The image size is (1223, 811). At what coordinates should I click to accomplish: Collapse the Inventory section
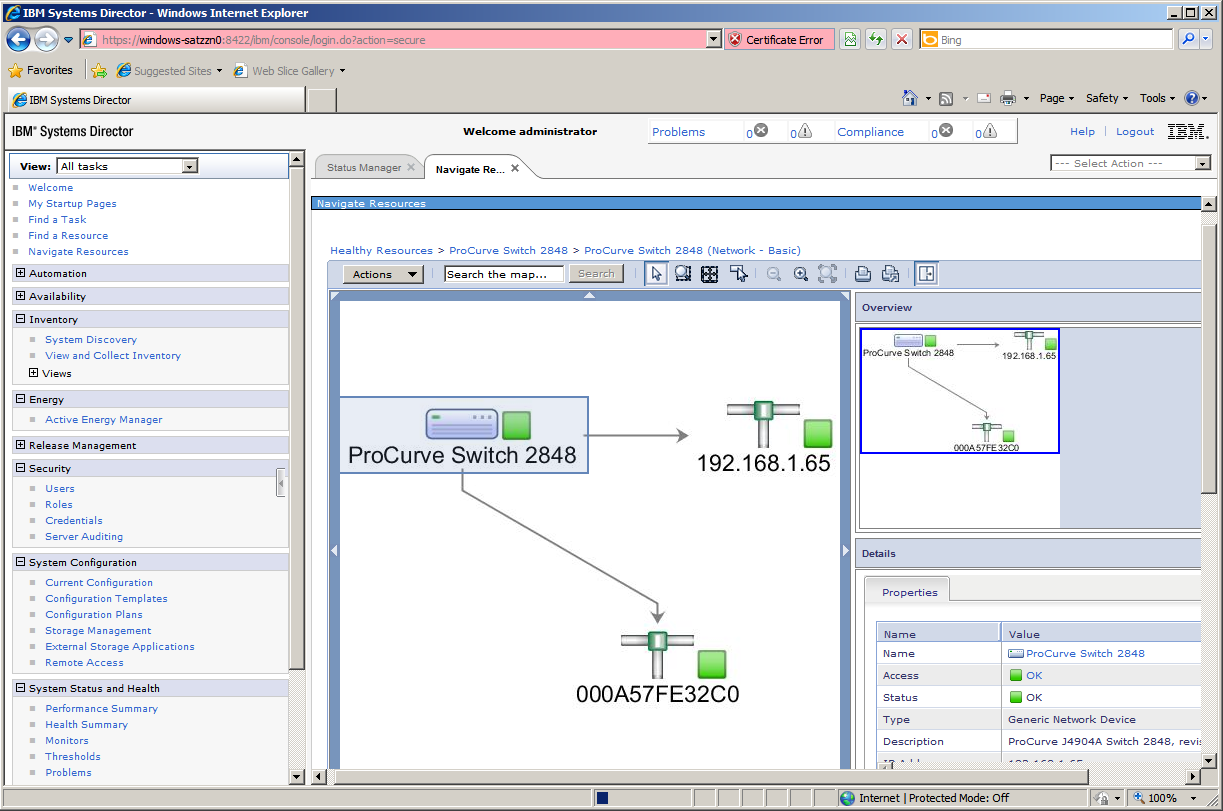(21, 319)
